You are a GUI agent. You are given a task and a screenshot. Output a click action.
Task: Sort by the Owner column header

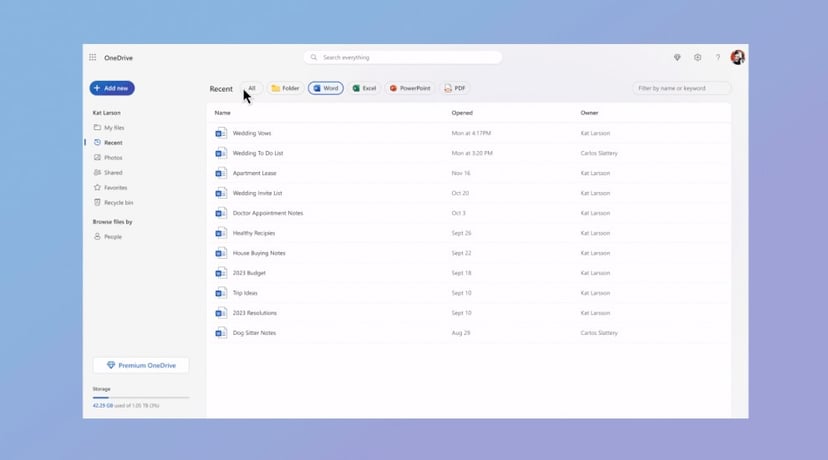(589, 113)
